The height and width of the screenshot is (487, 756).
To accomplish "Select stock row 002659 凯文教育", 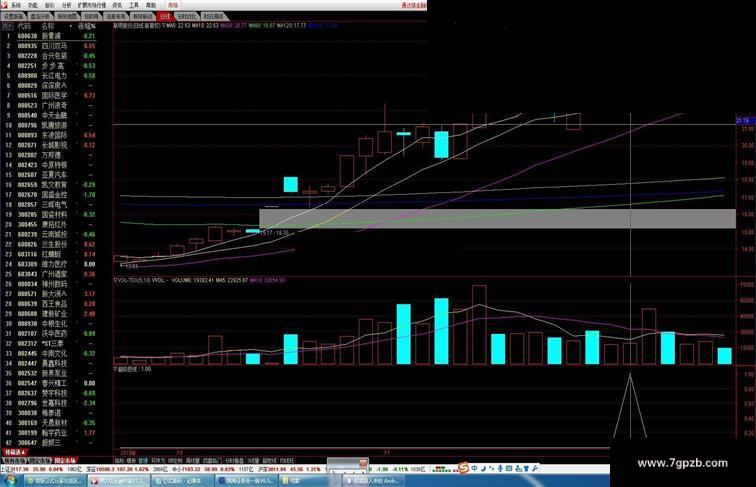I will coord(51,185).
